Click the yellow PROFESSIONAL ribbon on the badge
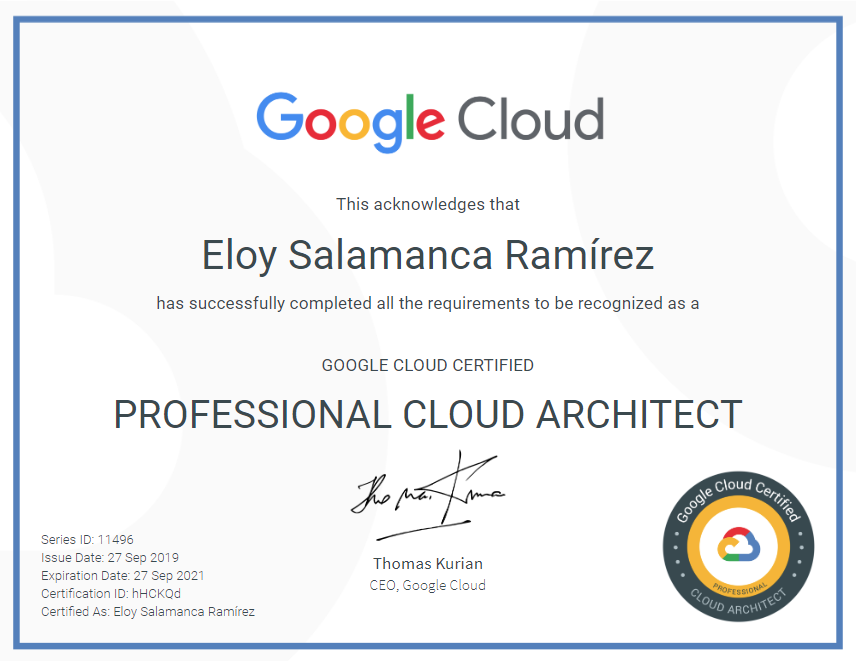The height and width of the screenshot is (661, 856). (739, 582)
